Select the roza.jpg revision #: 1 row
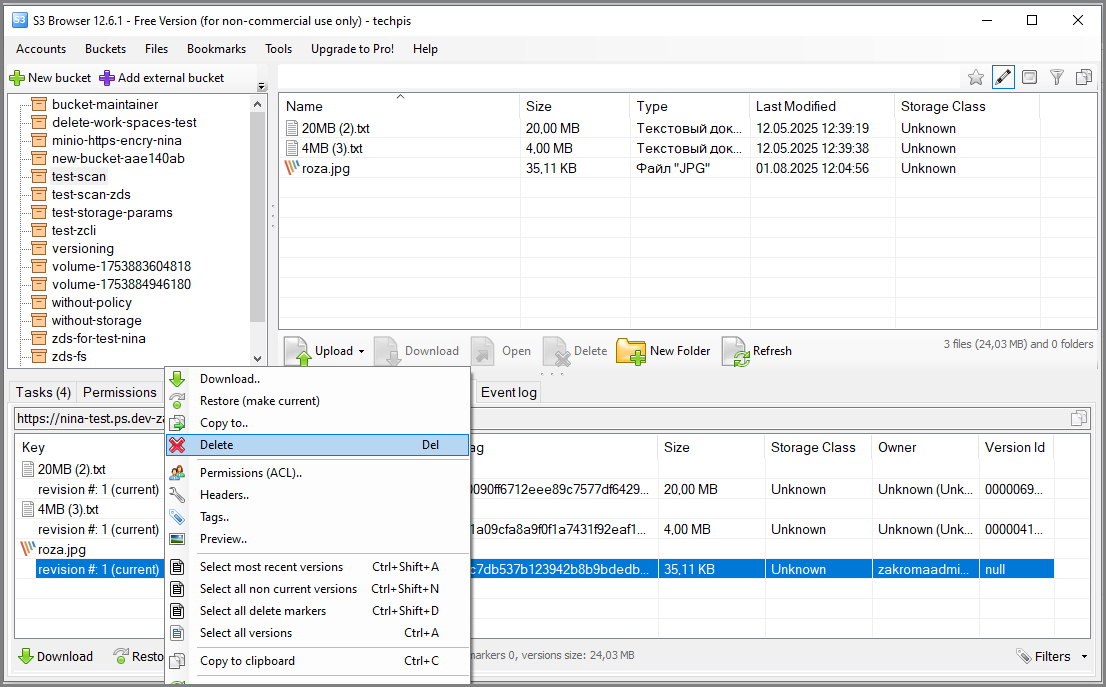This screenshot has width=1106, height=687. (545, 569)
